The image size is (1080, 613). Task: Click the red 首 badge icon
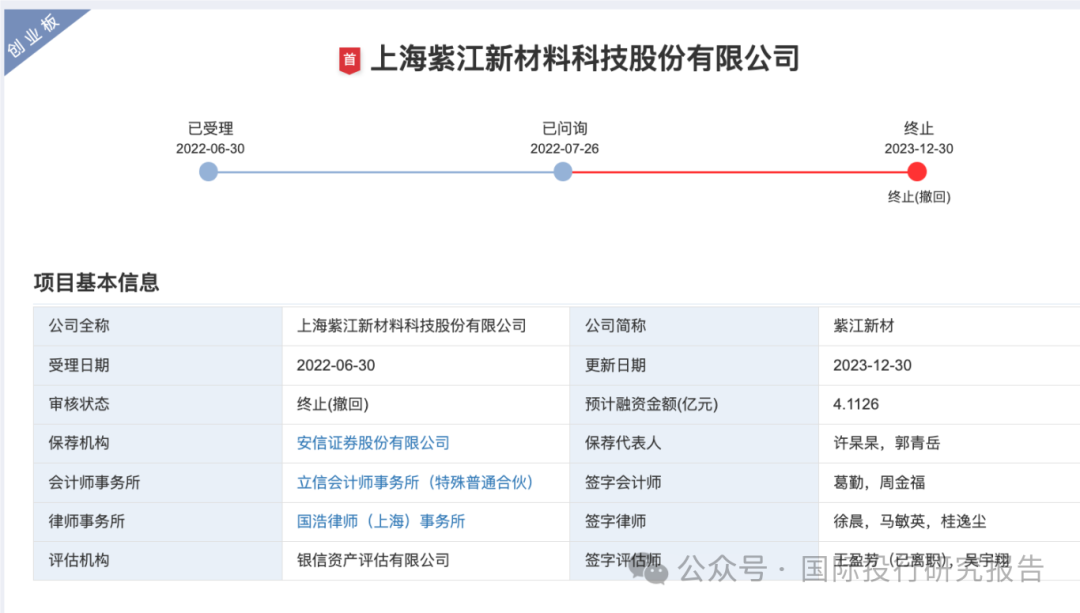[x=349, y=60]
